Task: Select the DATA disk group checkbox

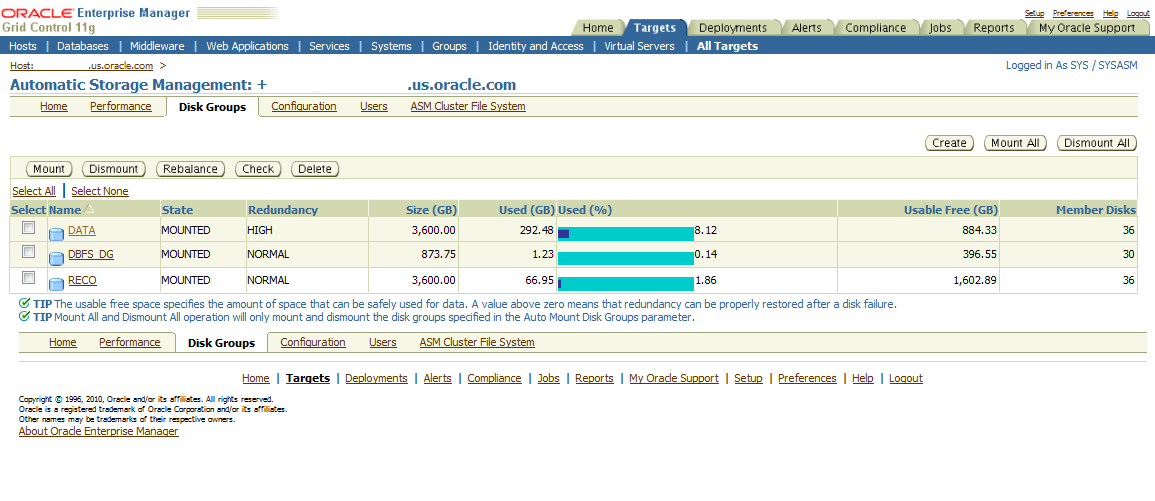Action: click(x=29, y=229)
